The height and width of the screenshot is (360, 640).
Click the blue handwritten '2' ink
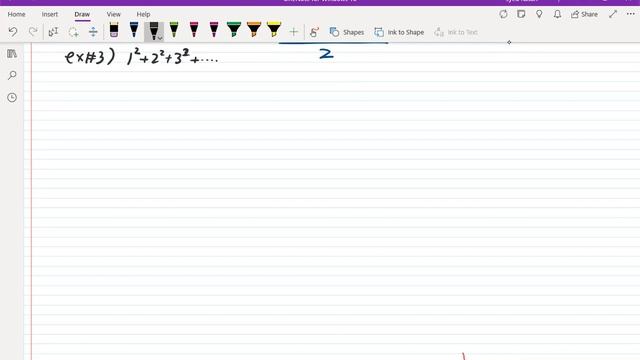pos(326,54)
